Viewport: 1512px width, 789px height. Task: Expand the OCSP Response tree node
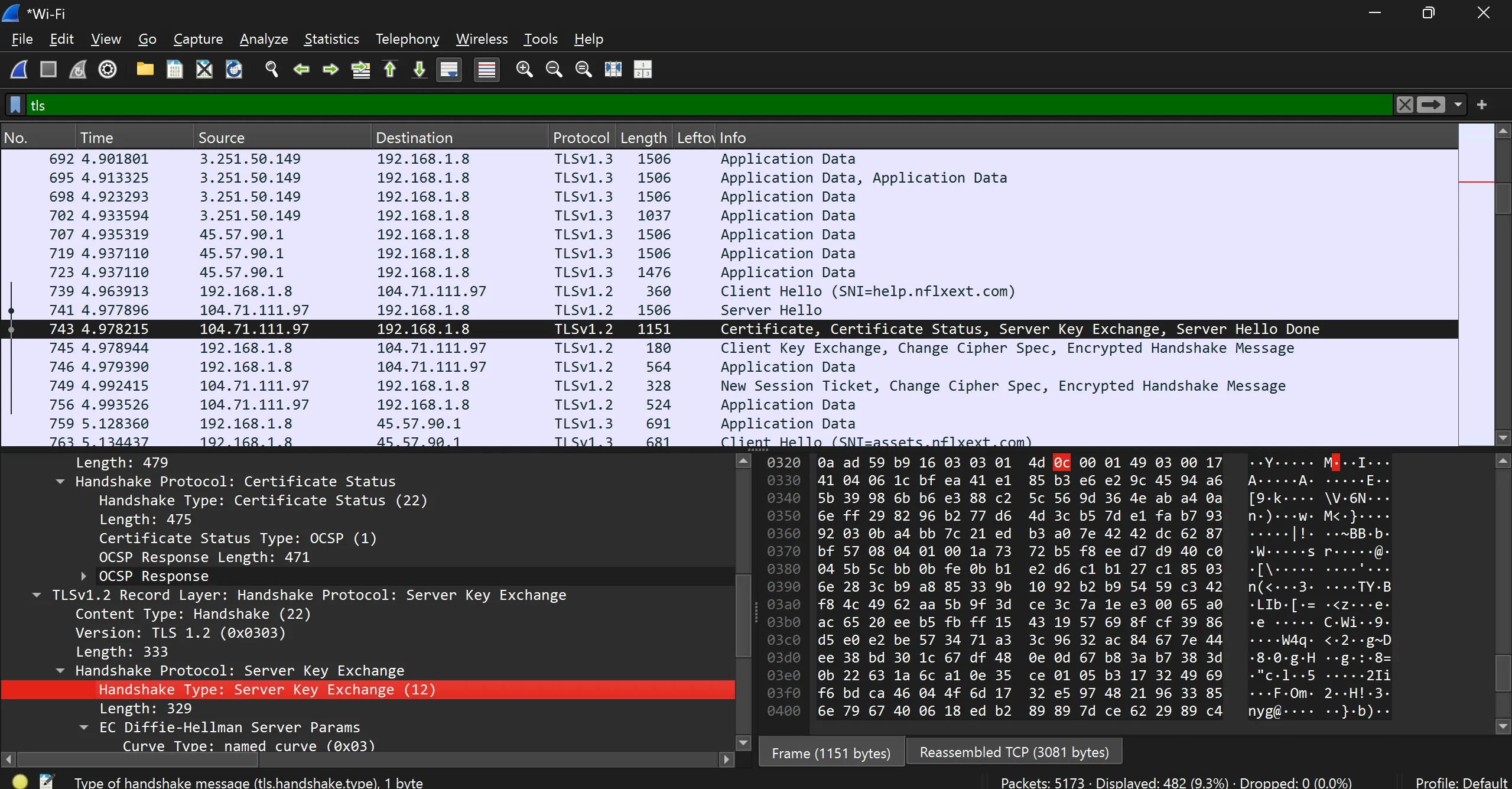83,576
